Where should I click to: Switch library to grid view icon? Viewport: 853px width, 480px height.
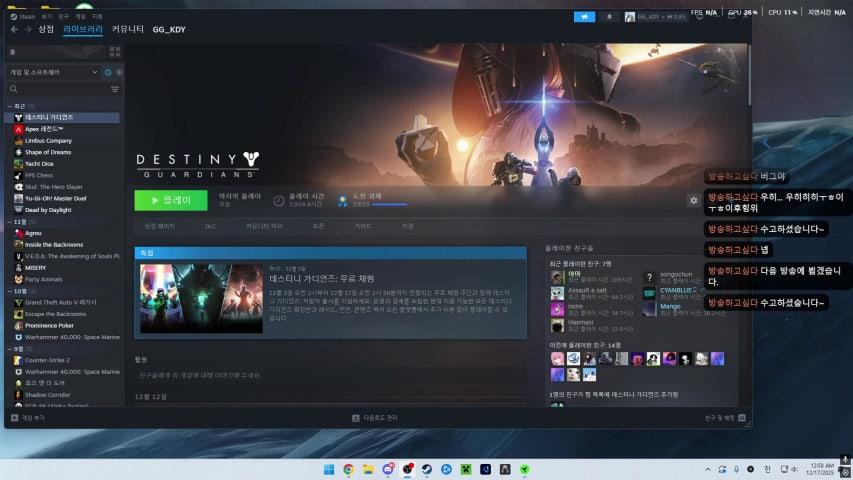tap(117, 51)
